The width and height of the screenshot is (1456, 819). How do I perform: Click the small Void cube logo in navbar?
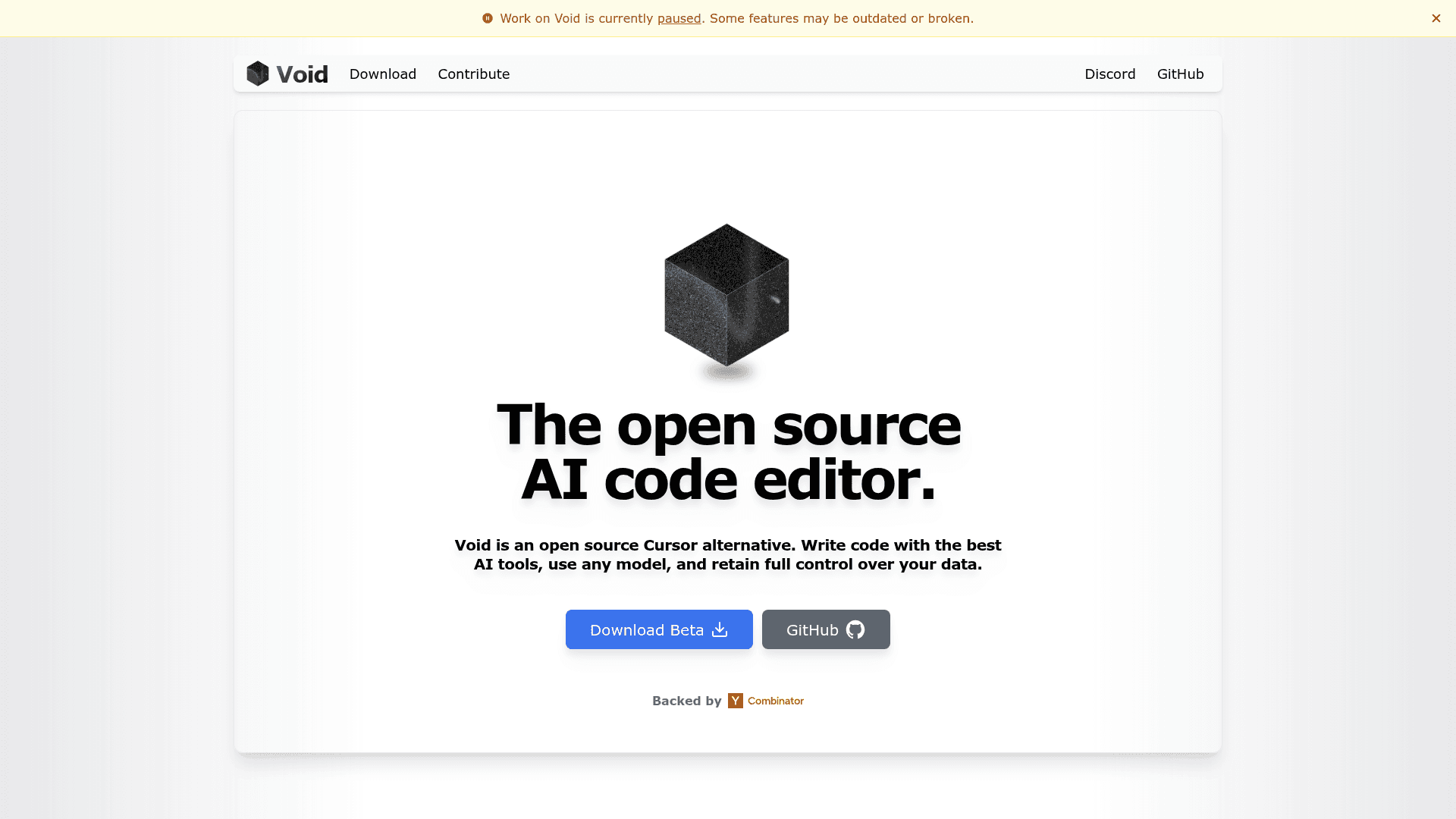[258, 74]
